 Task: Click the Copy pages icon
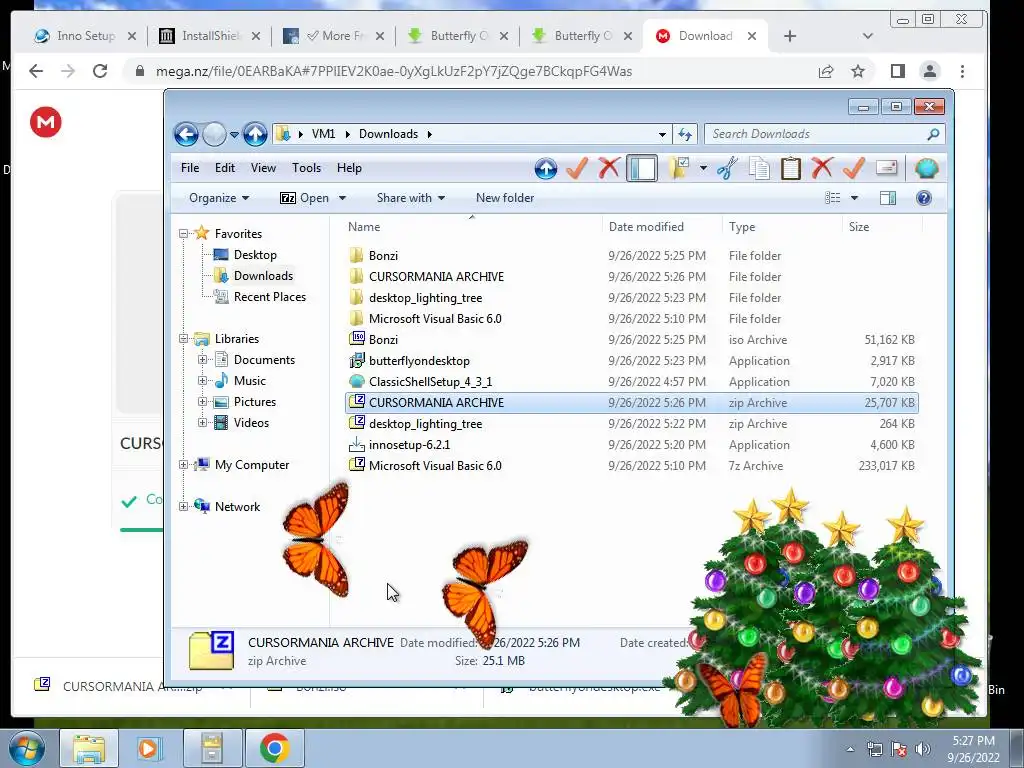click(759, 168)
